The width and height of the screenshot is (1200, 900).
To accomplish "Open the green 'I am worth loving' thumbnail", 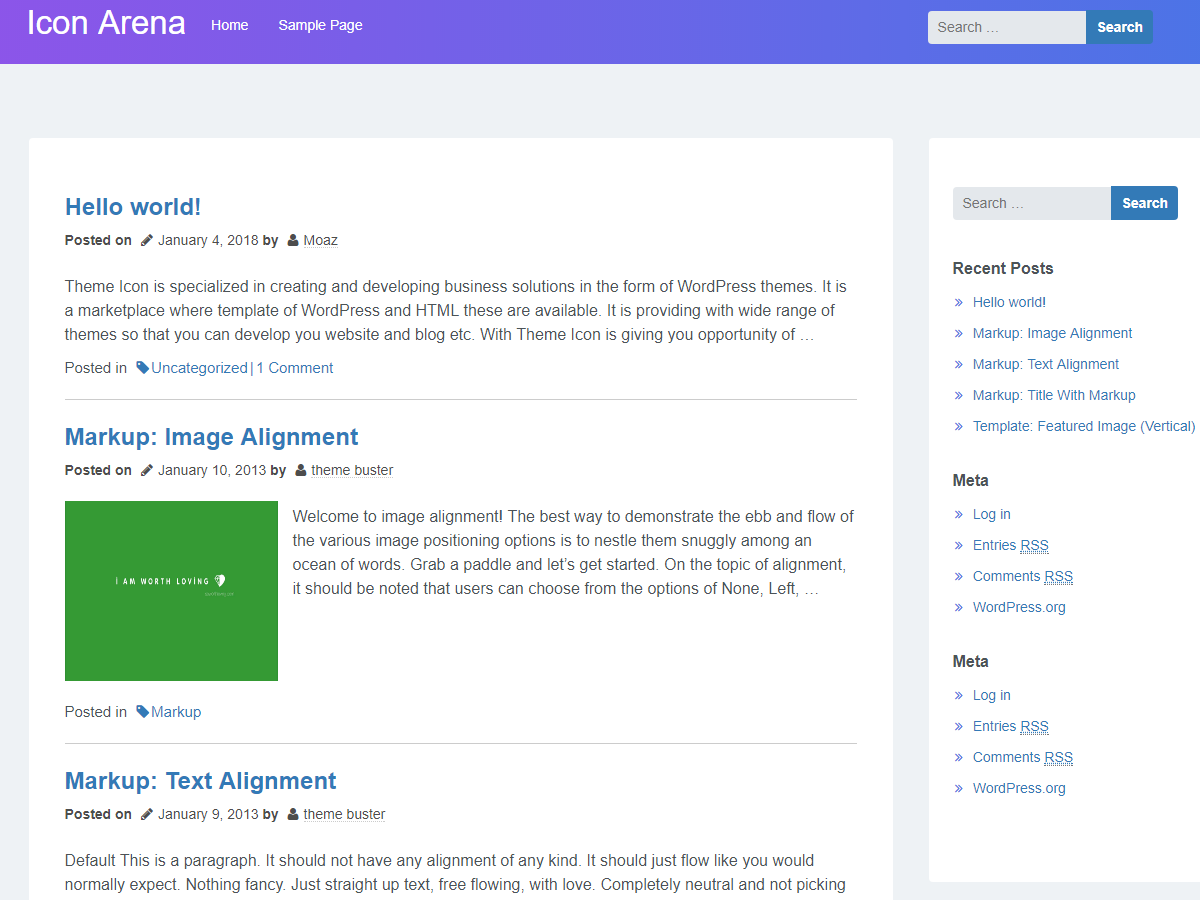I will [x=171, y=591].
